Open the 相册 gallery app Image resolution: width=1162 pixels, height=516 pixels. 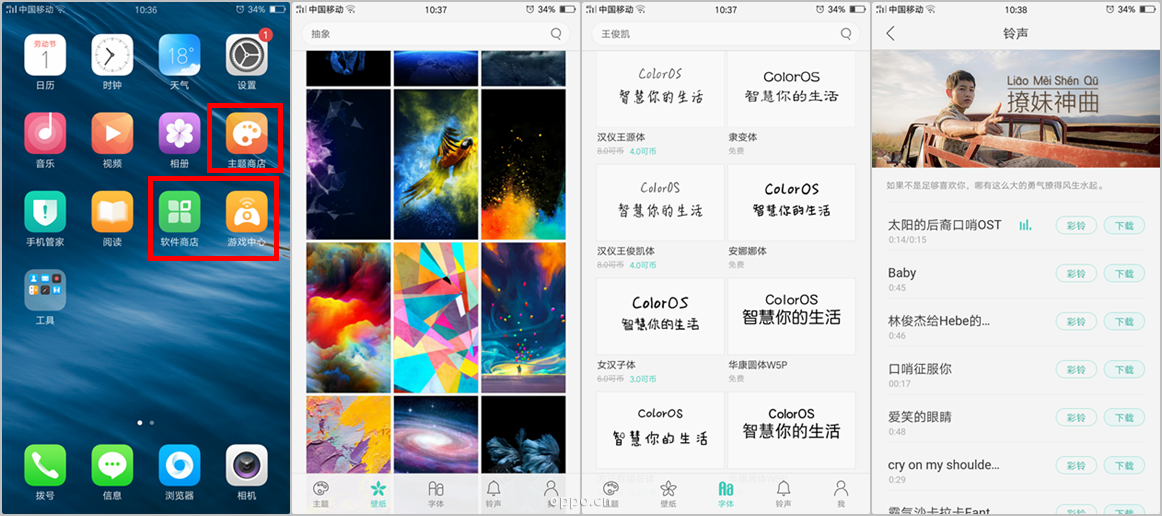coord(179,133)
